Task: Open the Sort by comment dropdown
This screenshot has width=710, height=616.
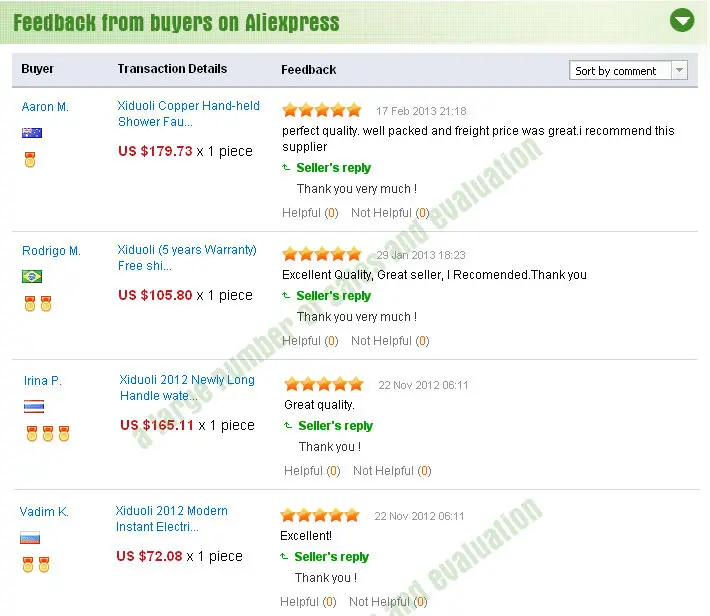Action: point(628,71)
